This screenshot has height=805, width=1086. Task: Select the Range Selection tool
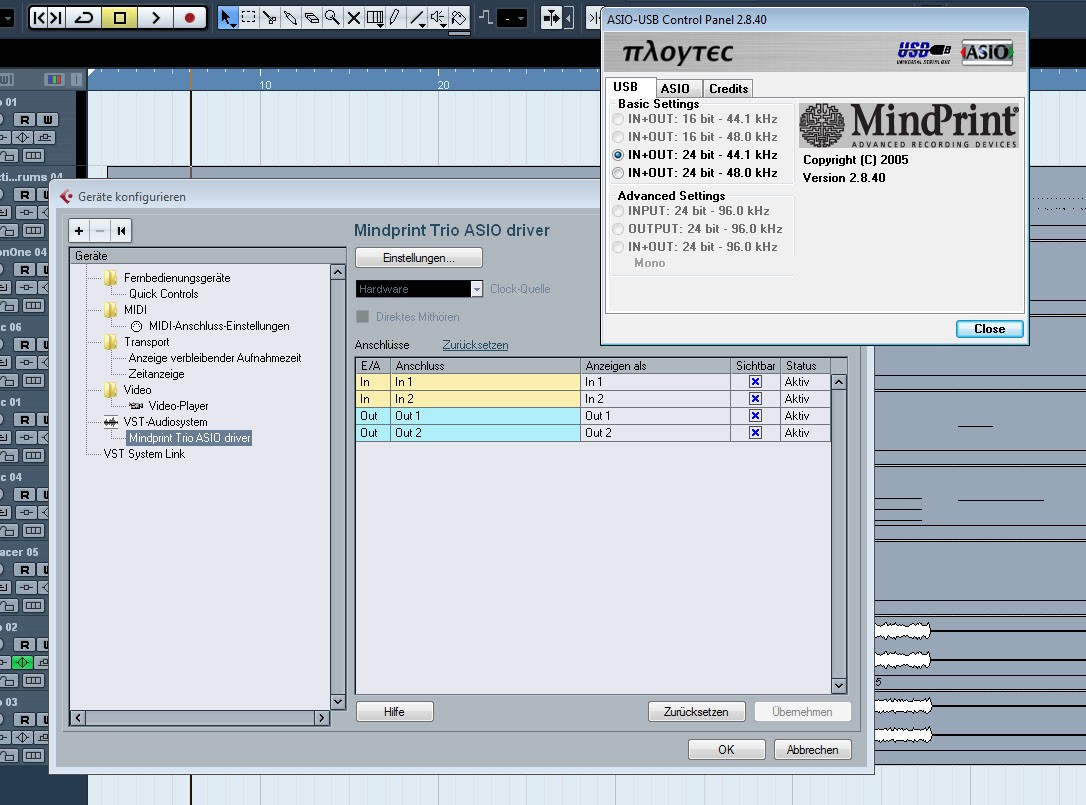(x=248, y=18)
